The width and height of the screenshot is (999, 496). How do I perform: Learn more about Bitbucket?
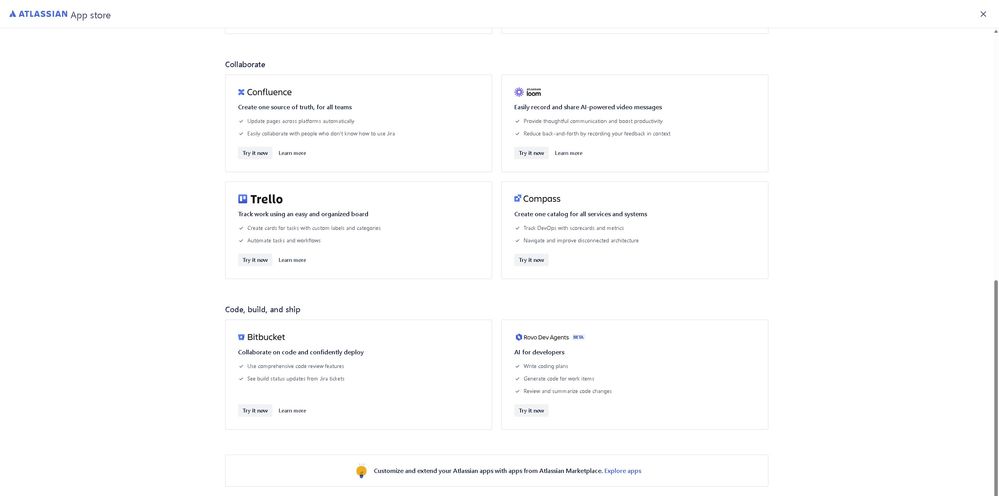click(292, 411)
